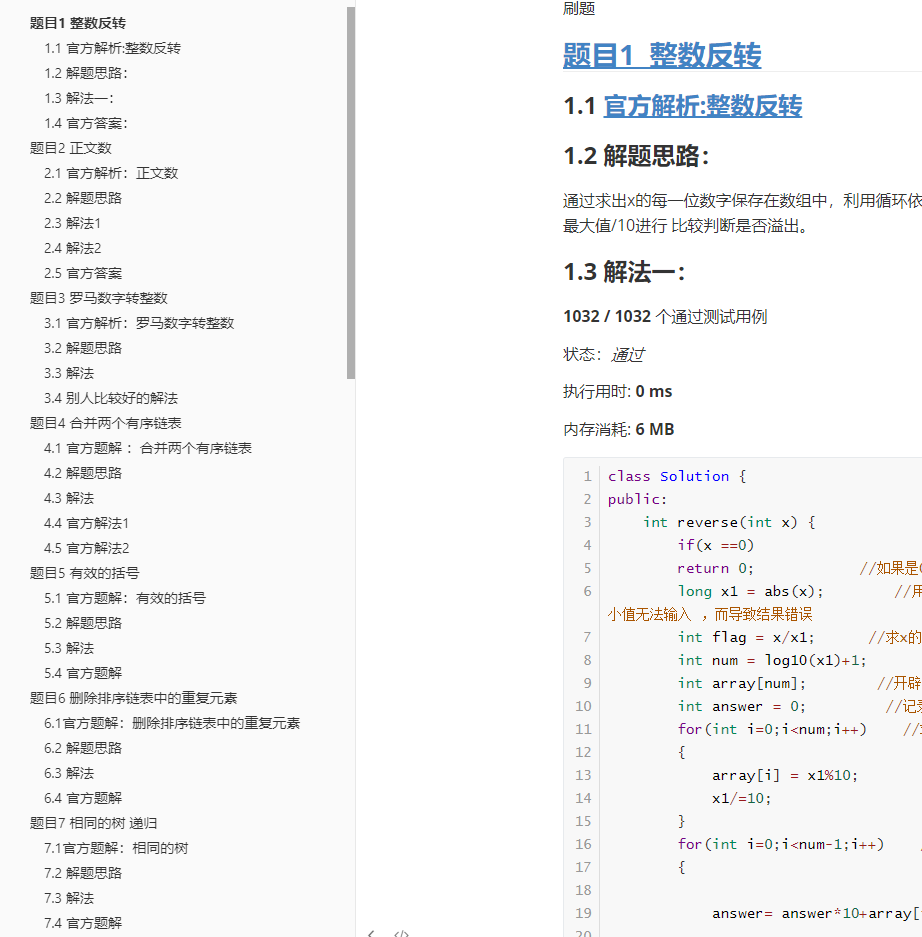Open the 题目1 整数反转 heading link
The image size is (922, 937).
pos(661,55)
